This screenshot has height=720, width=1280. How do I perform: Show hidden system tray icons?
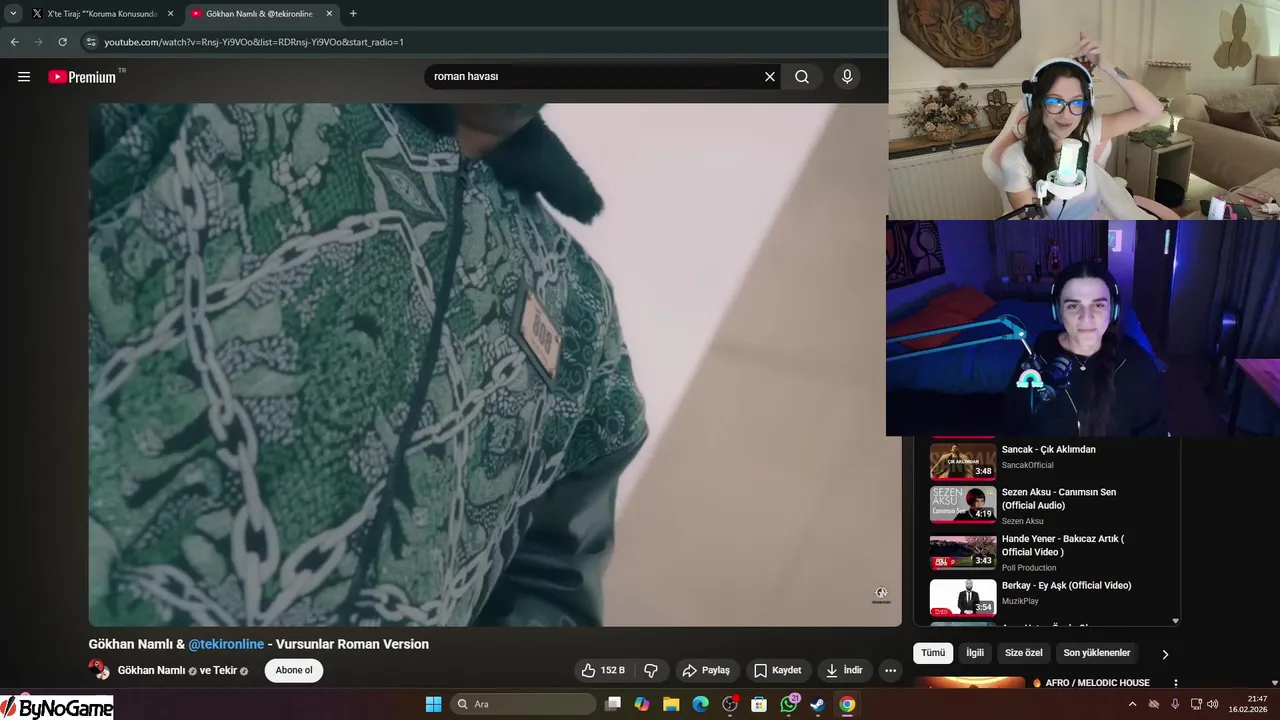point(1132,704)
